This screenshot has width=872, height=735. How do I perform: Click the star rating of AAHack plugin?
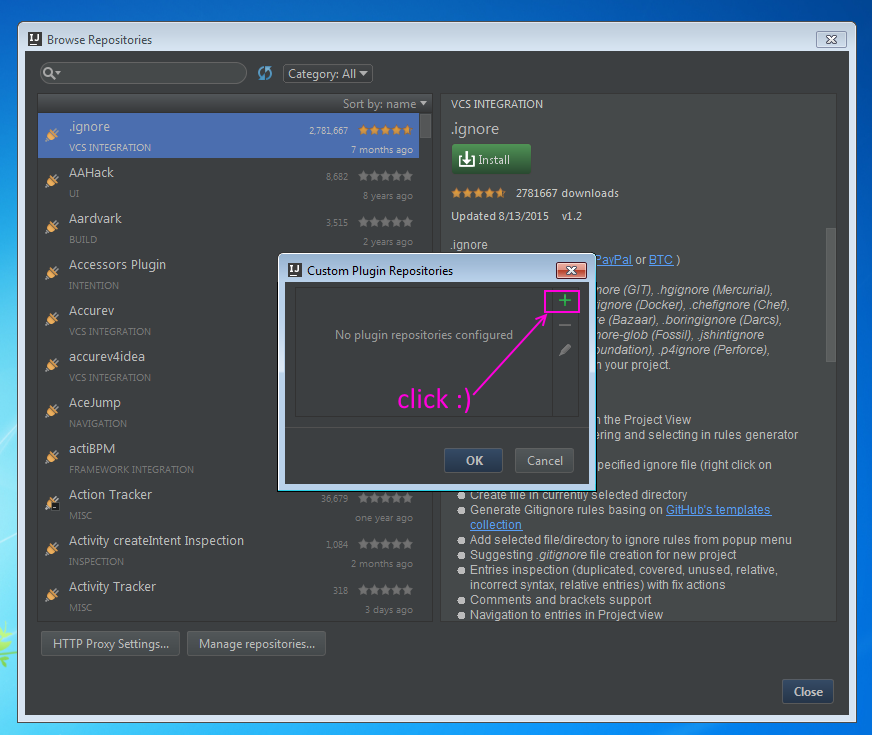pos(385,176)
